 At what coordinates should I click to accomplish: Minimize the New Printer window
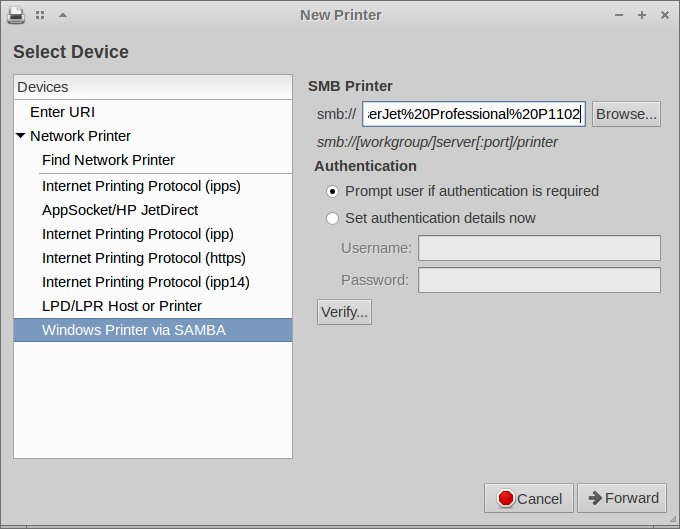(x=620, y=15)
